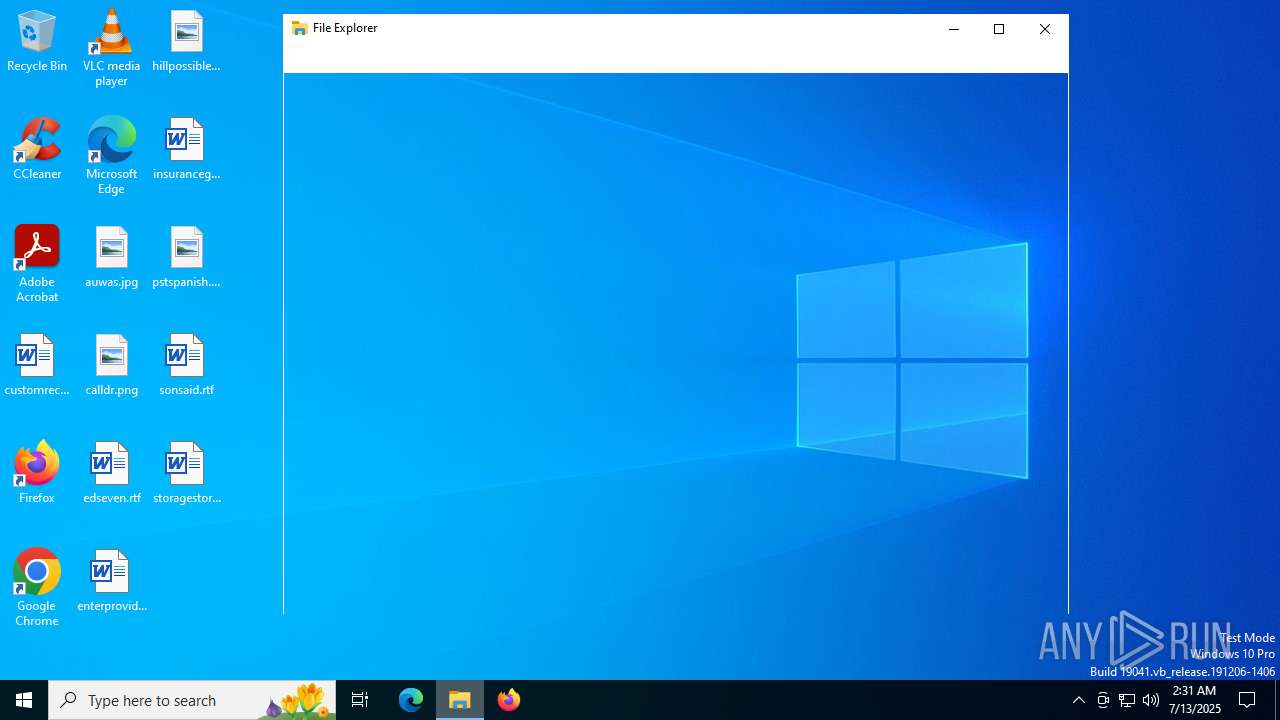The height and width of the screenshot is (720, 1280).
Task: Select the pstspanish image file
Action: click(x=186, y=258)
